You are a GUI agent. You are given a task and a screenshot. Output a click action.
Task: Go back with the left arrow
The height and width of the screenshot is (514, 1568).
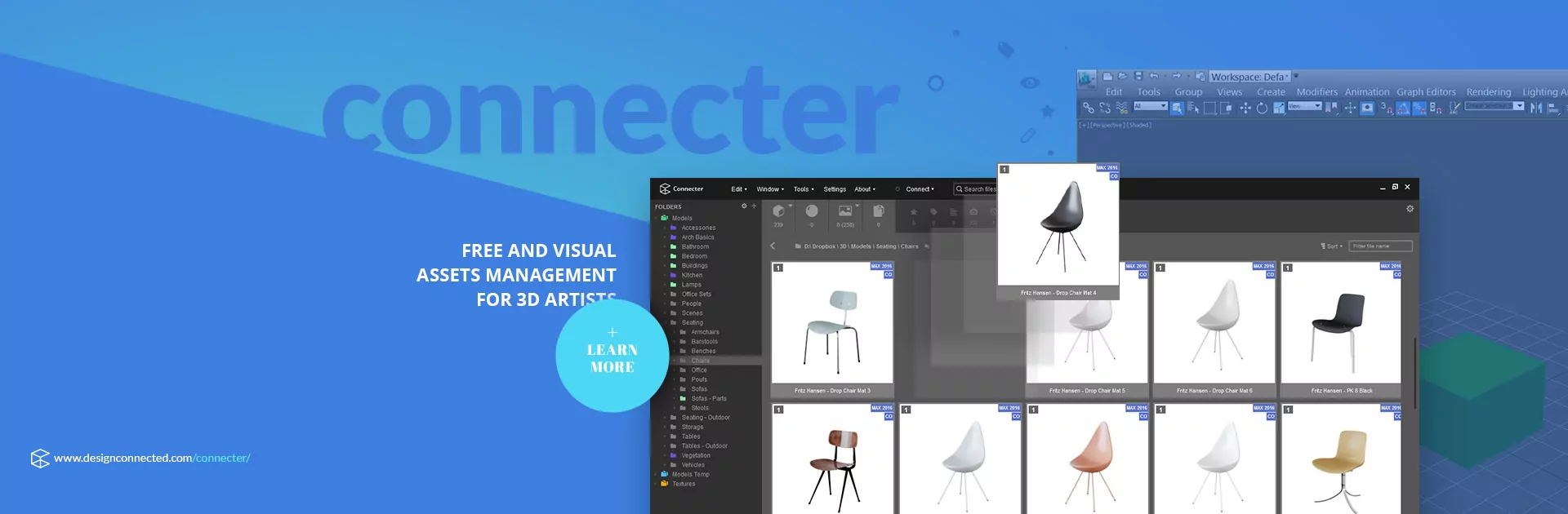773,246
